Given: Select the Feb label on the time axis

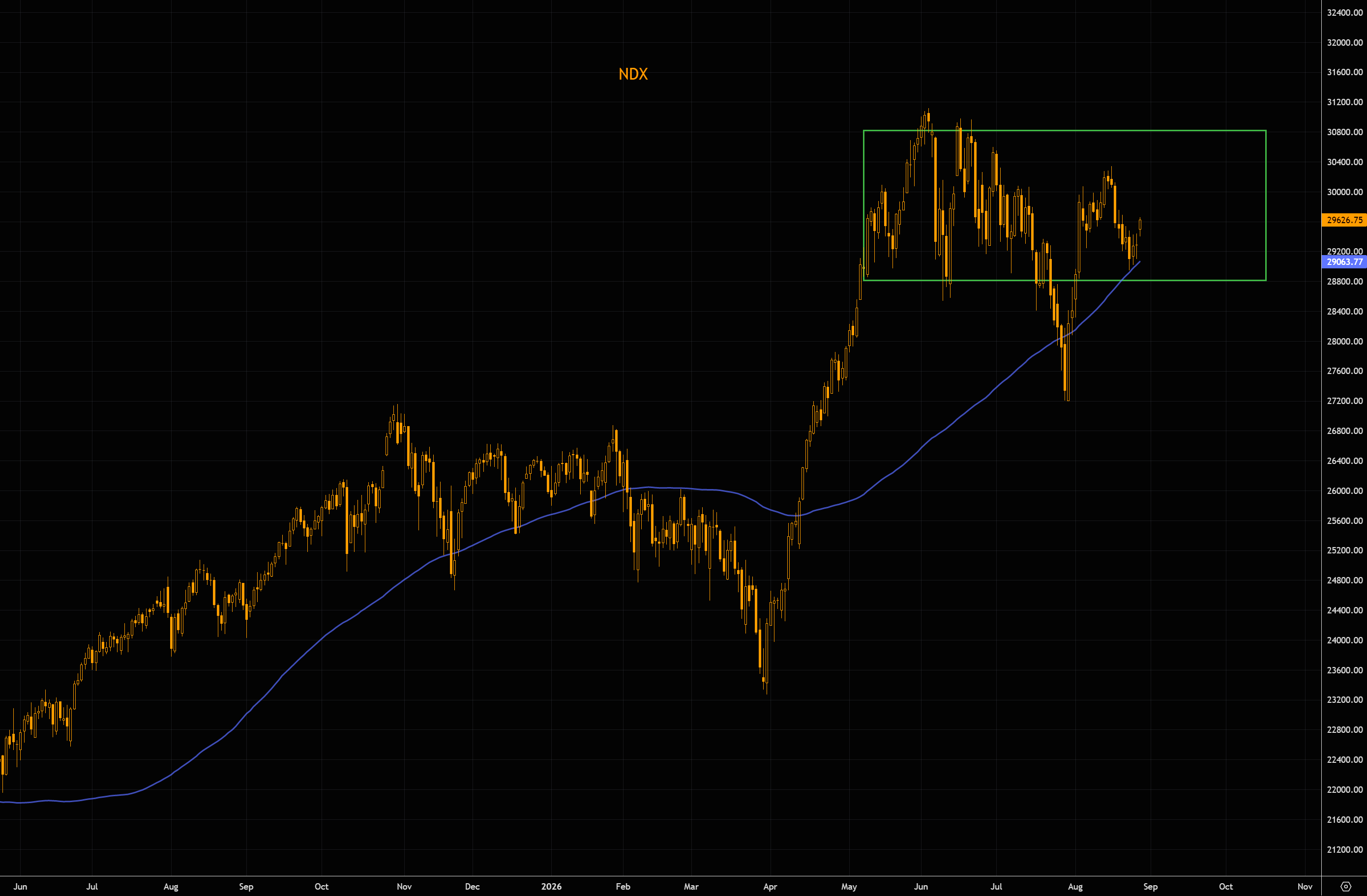Looking at the screenshot, I should (623, 886).
